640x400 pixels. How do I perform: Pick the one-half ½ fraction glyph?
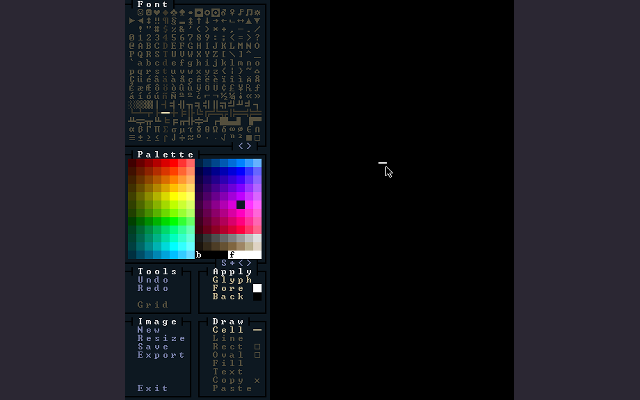pyautogui.click(x=224, y=96)
